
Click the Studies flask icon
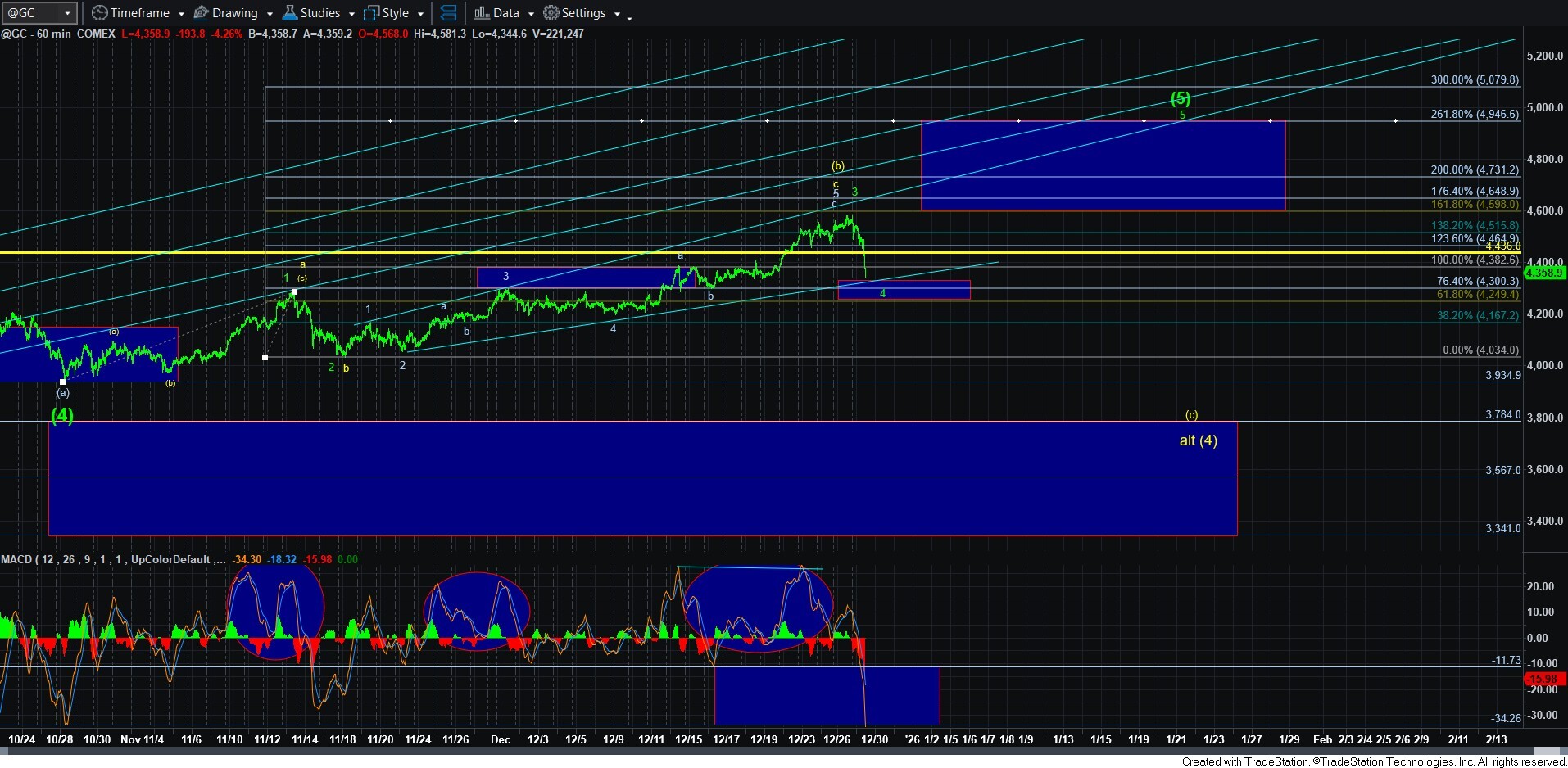point(289,13)
